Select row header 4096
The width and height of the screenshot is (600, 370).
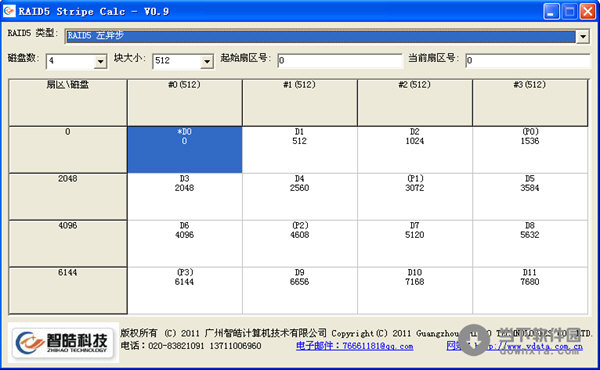68,244
